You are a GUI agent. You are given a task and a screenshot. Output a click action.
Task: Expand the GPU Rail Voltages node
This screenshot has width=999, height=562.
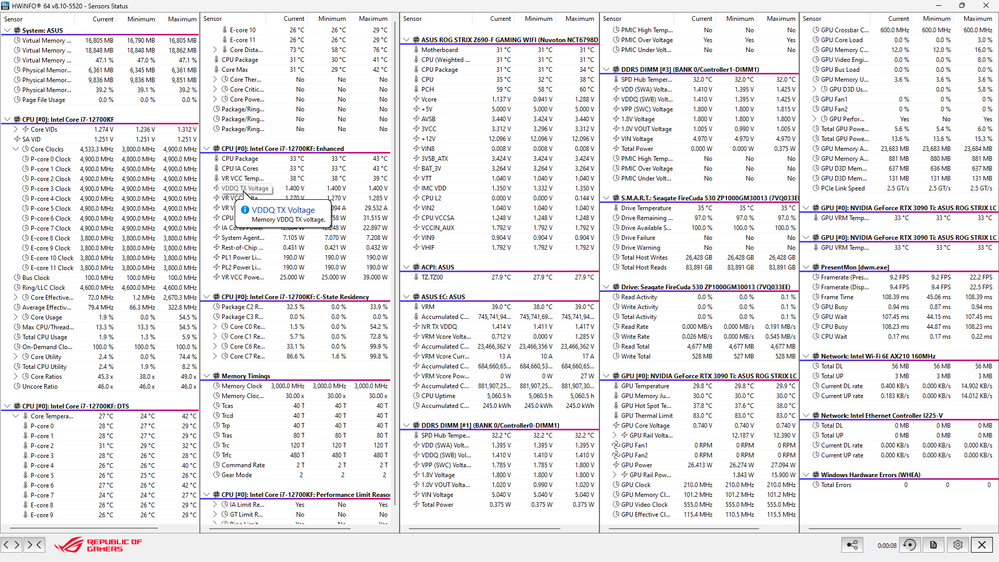click(x=615, y=435)
